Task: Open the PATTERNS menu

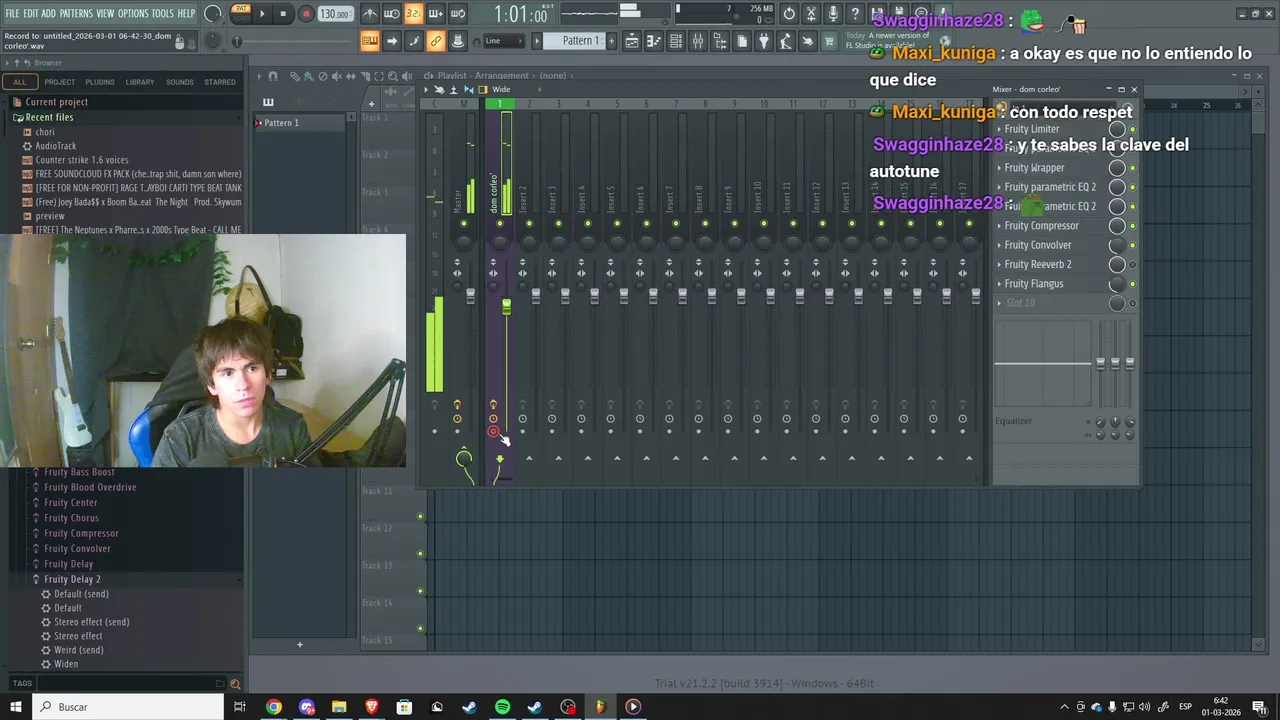Action: coord(76,13)
